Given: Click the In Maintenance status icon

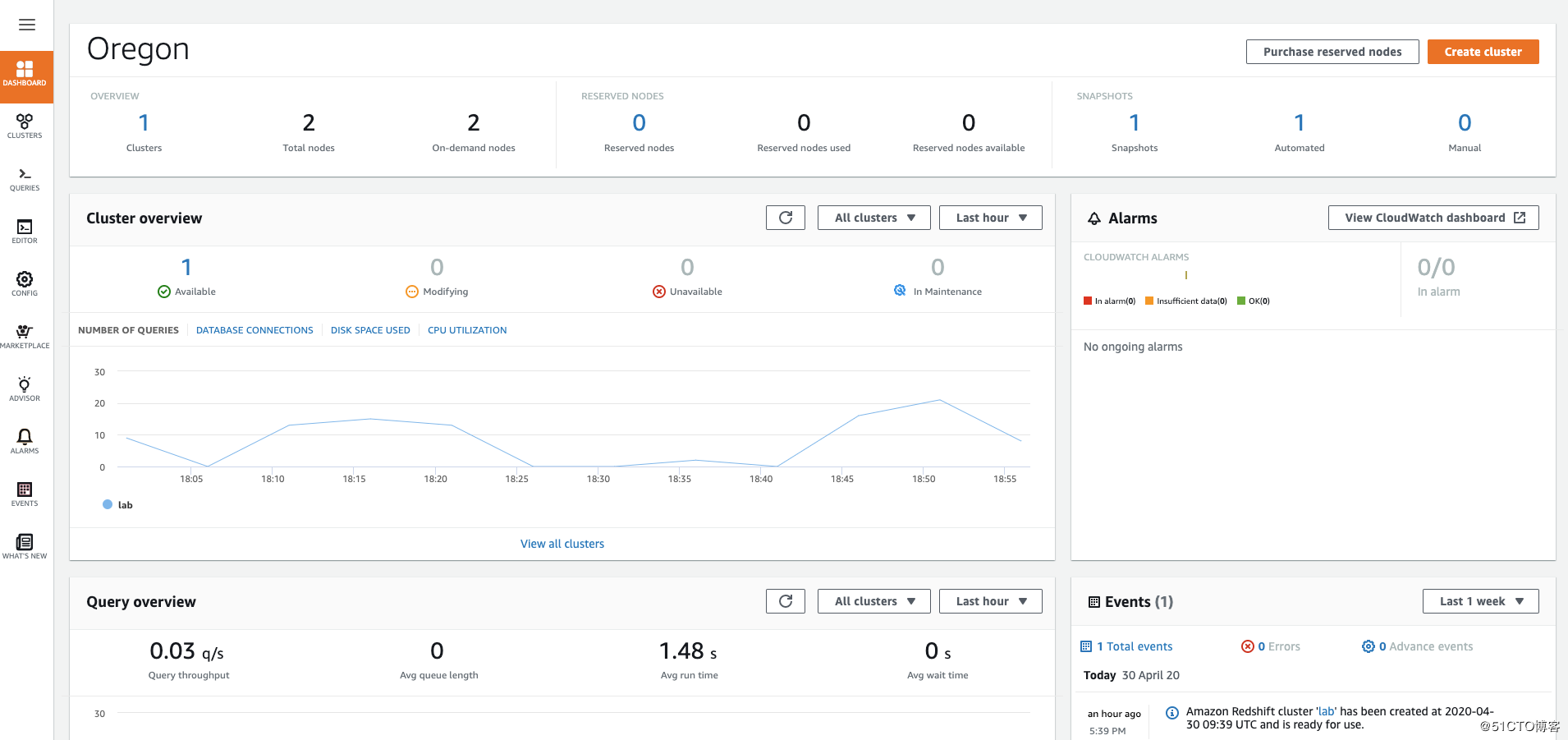Looking at the screenshot, I should pos(900,291).
